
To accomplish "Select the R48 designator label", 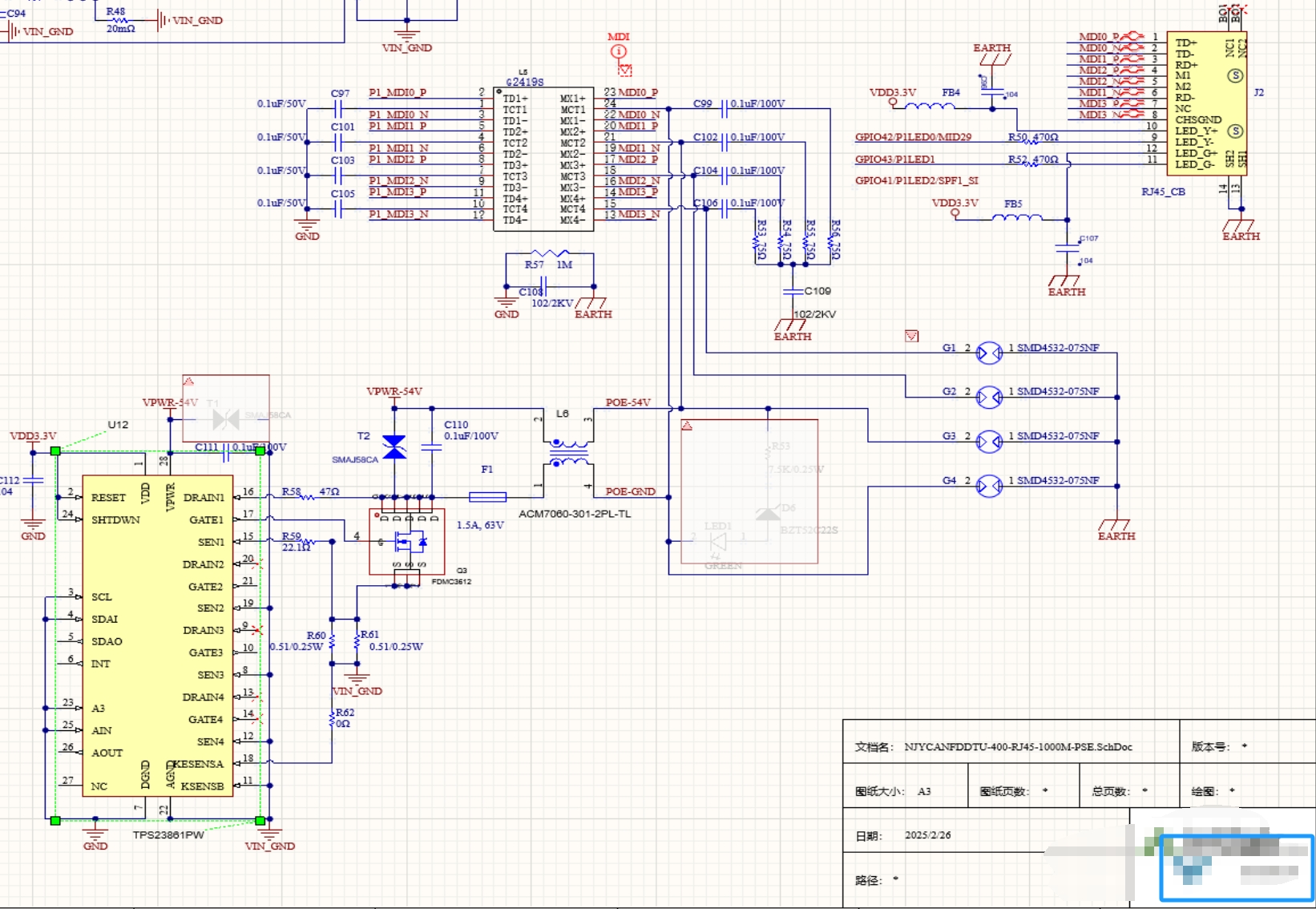I will [115, 11].
